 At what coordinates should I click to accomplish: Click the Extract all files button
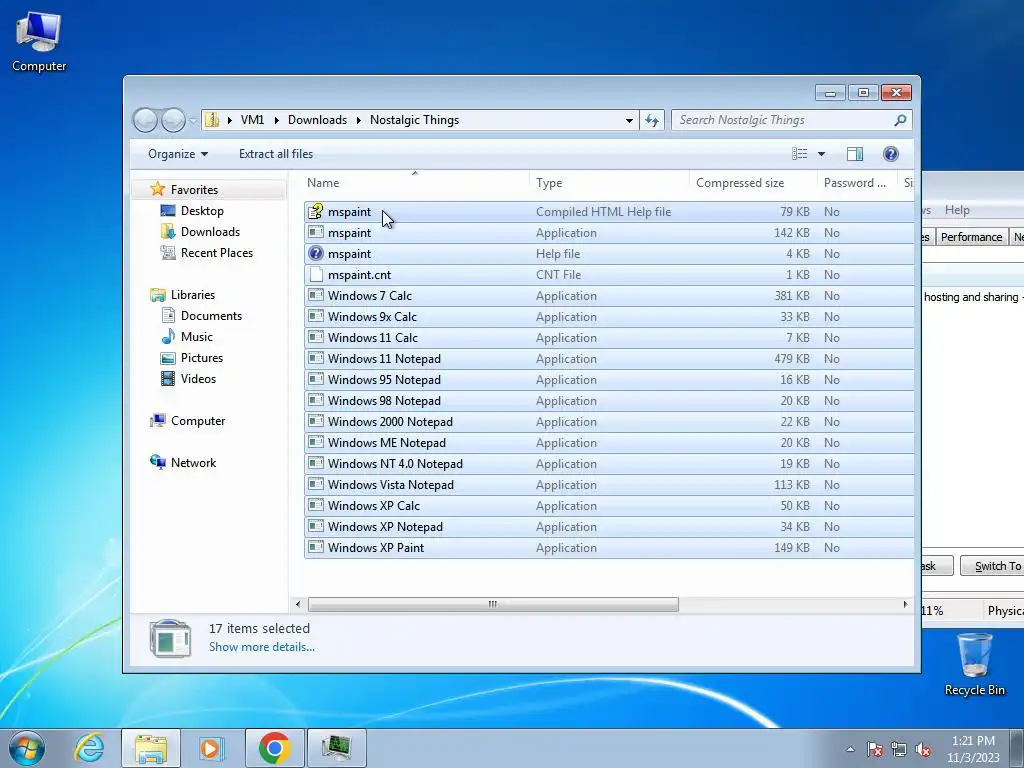[x=276, y=154]
